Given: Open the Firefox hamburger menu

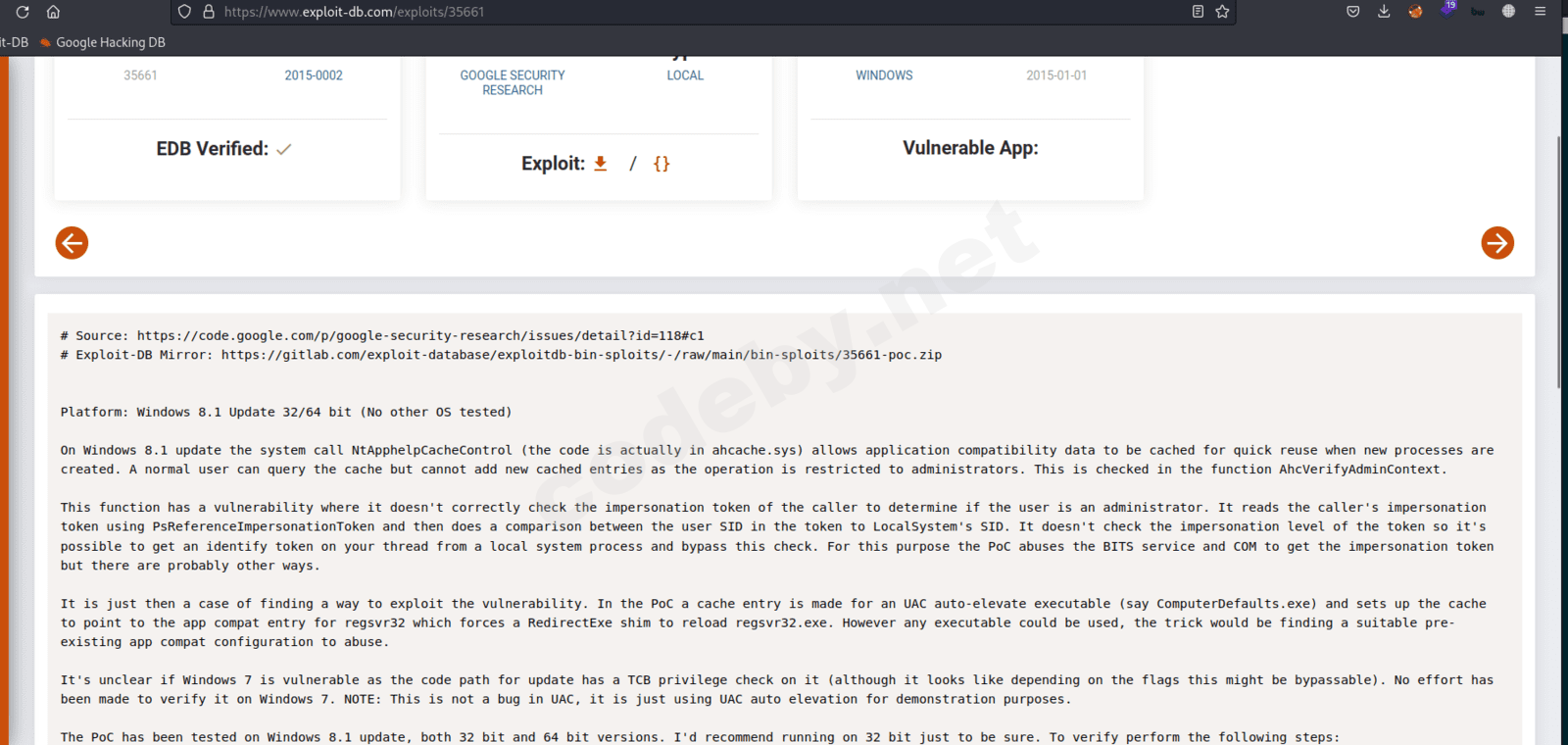Looking at the screenshot, I should [1540, 12].
